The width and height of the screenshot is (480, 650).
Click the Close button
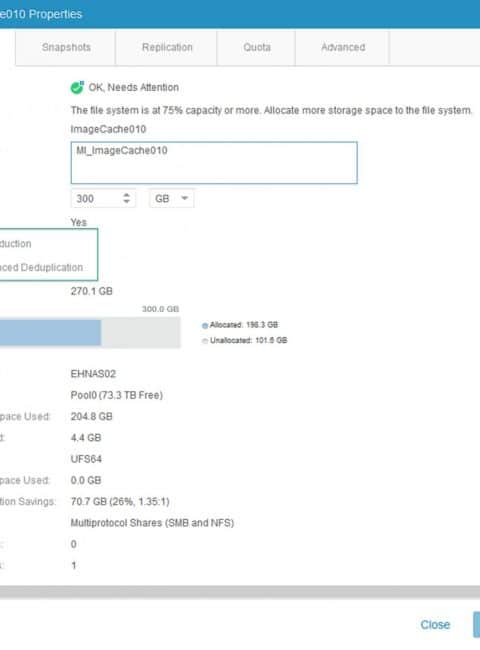(x=435, y=625)
